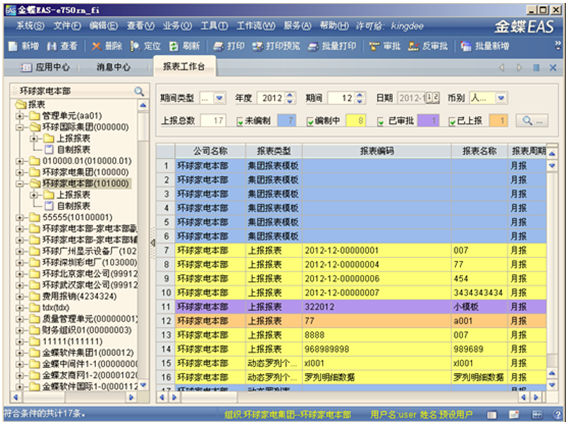The image size is (569, 425).
Task: Toggle the 已审批 checkbox
Action: coord(380,122)
